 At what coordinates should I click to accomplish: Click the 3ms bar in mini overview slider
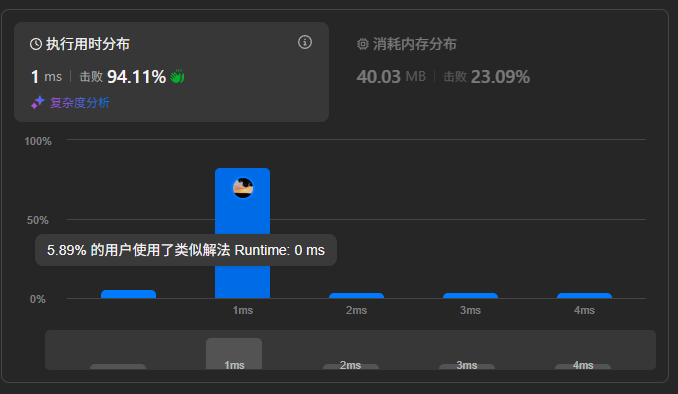pyautogui.click(x=467, y=366)
